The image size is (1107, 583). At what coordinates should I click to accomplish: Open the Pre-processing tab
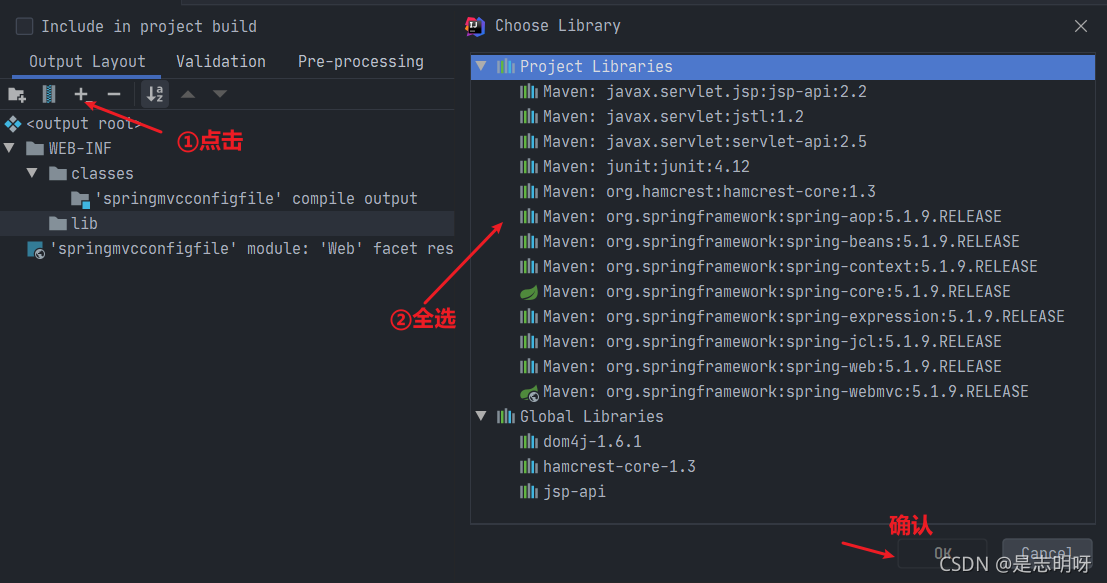tap(361, 61)
